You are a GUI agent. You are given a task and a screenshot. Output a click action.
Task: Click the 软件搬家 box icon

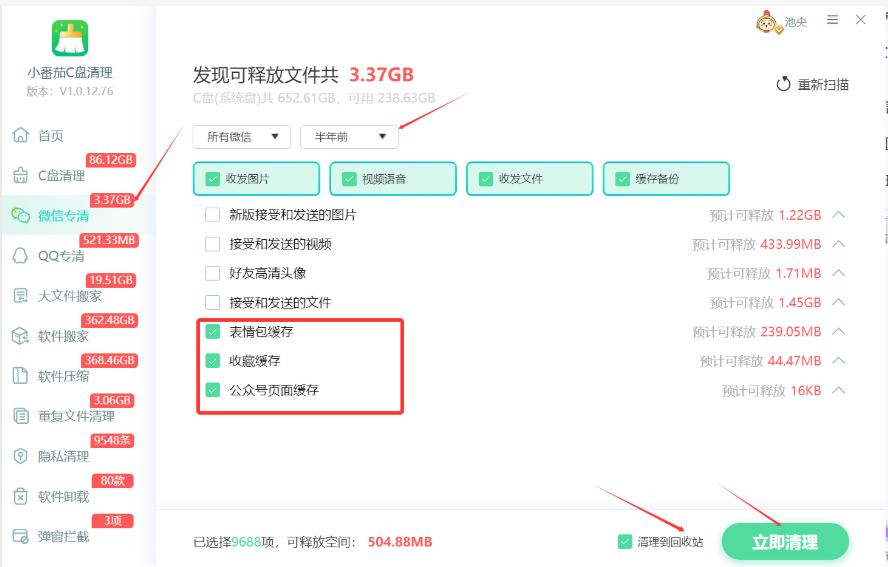20,336
